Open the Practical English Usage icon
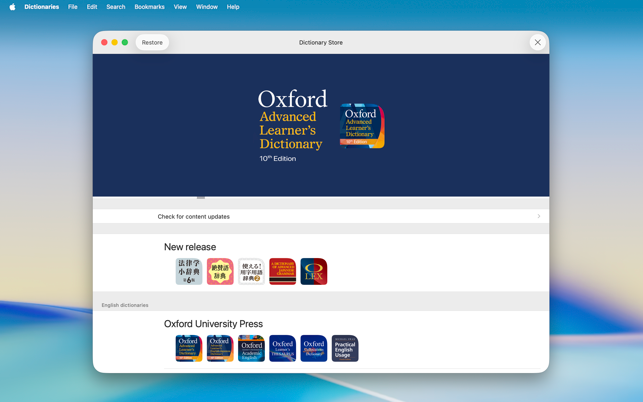This screenshot has width=643, height=402. [x=345, y=348]
